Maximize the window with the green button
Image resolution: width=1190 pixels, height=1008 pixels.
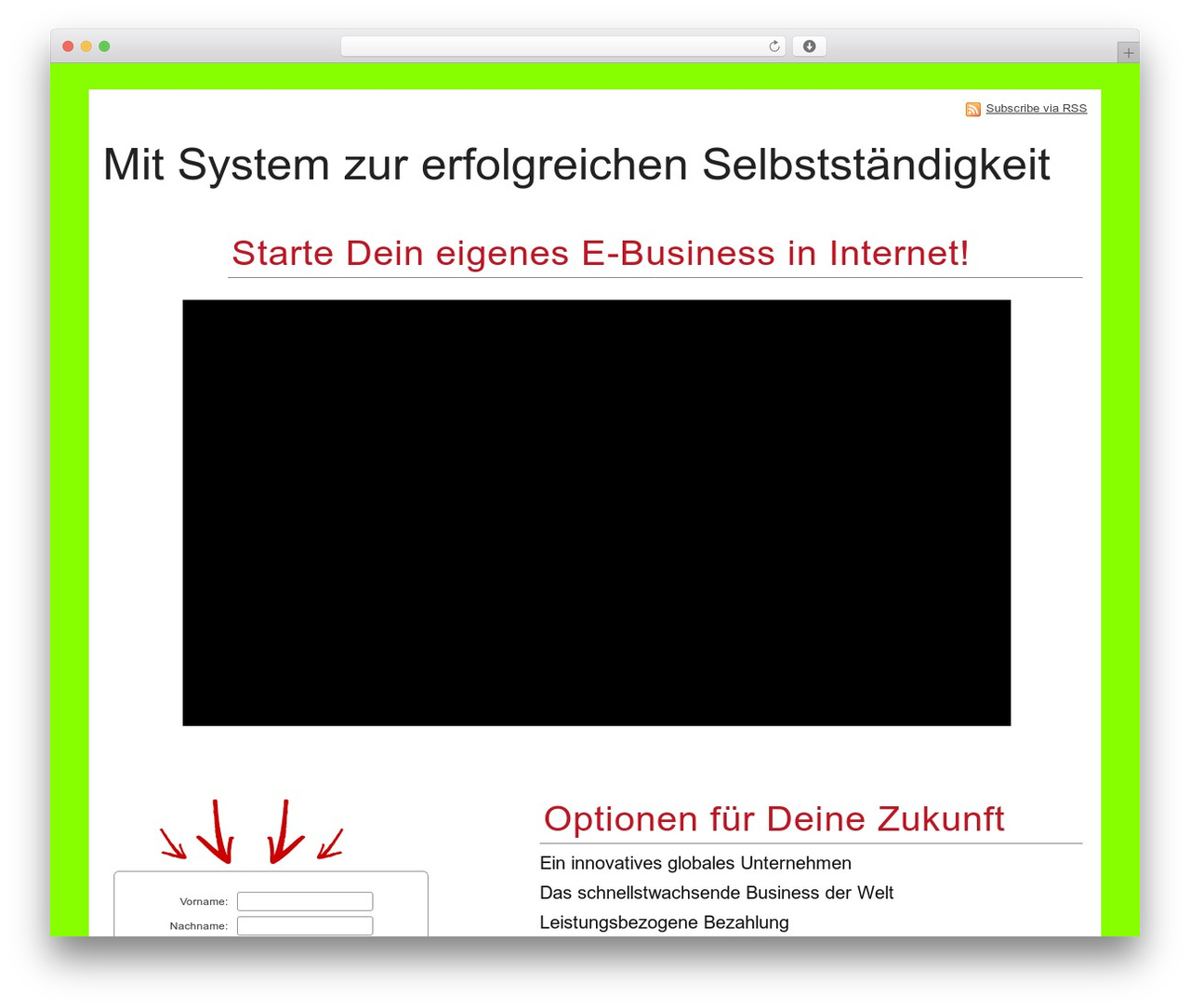click(104, 46)
